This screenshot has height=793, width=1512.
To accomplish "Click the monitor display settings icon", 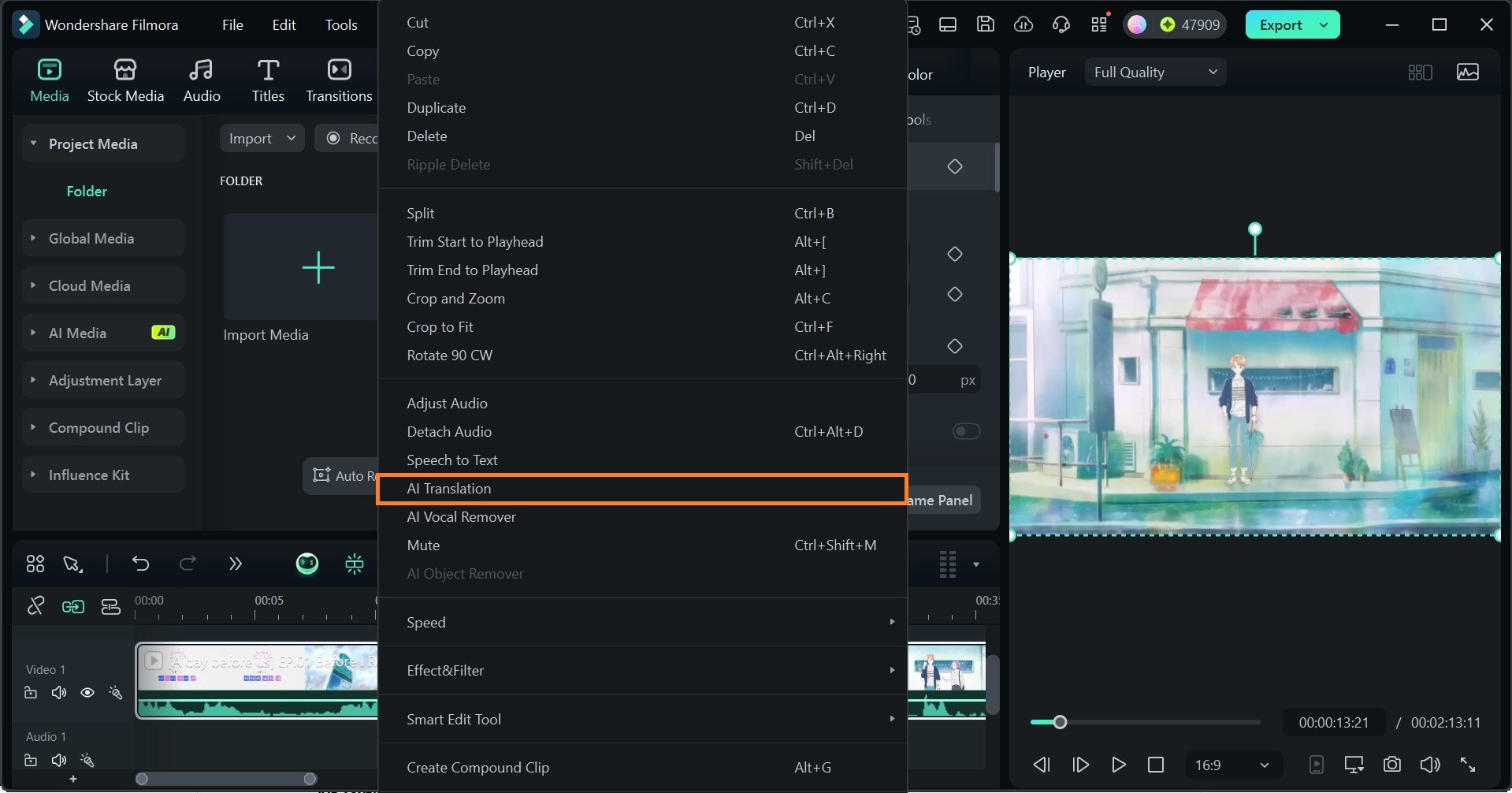I will coord(1354,765).
